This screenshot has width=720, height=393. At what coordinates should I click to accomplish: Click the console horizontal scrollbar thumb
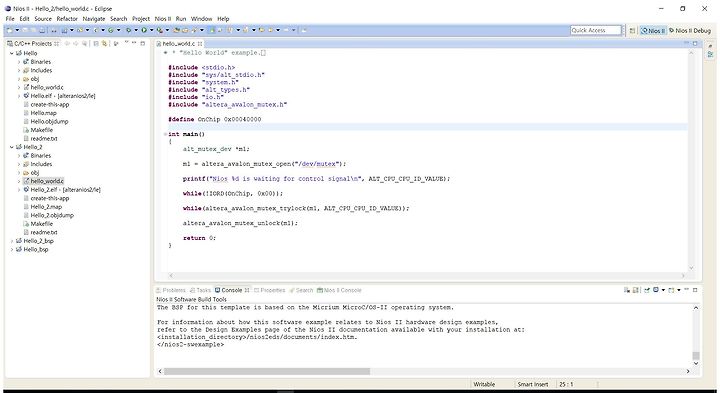click(x=267, y=371)
